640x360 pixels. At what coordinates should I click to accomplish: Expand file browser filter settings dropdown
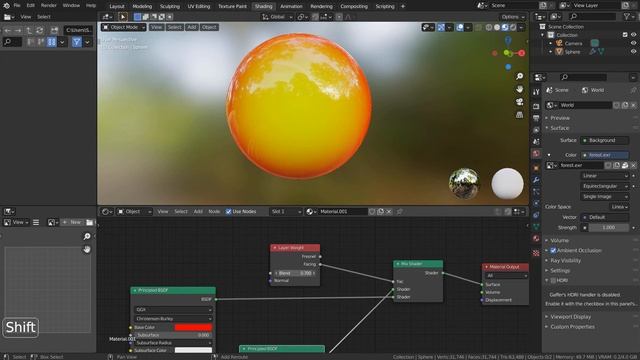point(87,42)
